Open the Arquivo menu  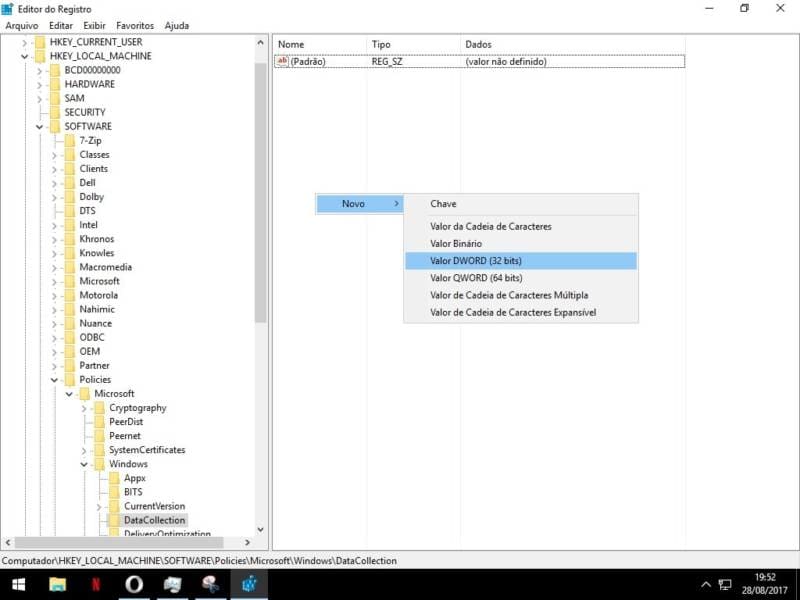tap(21, 26)
